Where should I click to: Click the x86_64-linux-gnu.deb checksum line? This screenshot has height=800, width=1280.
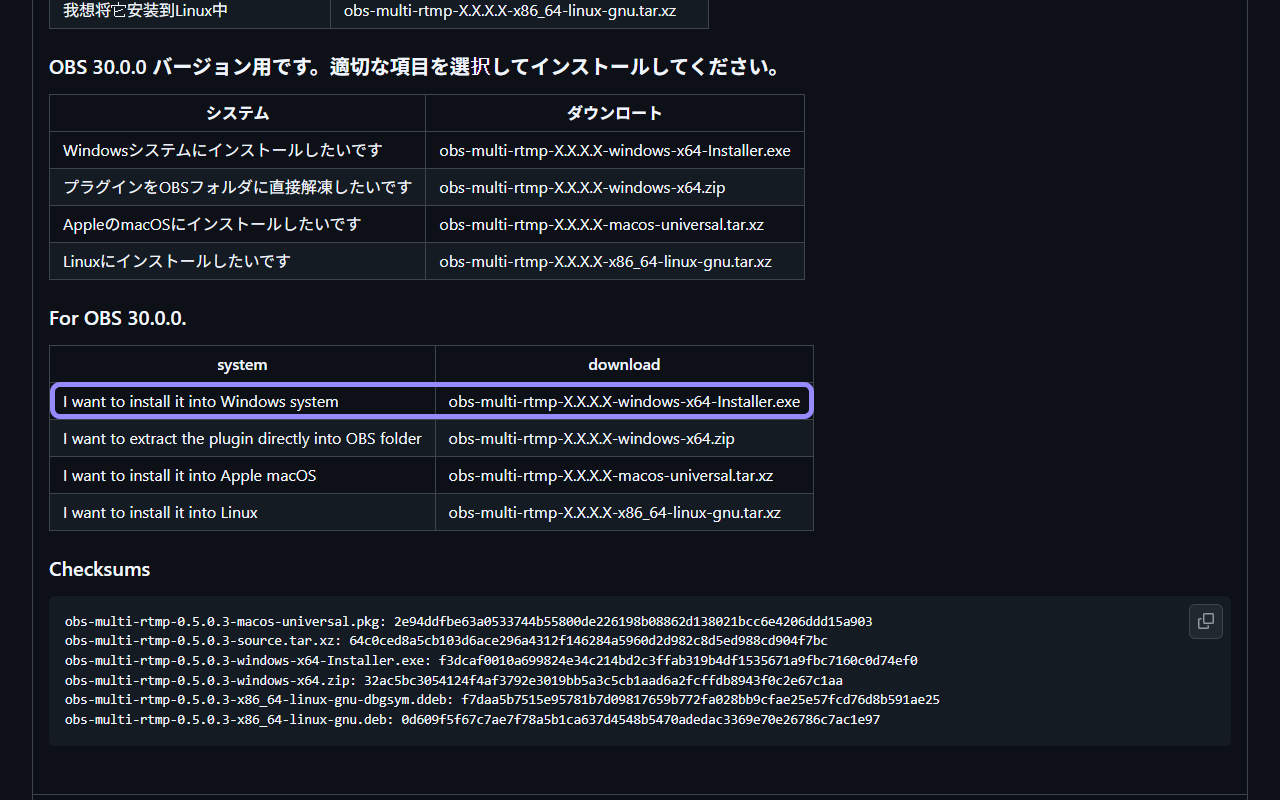[x=472, y=720]
